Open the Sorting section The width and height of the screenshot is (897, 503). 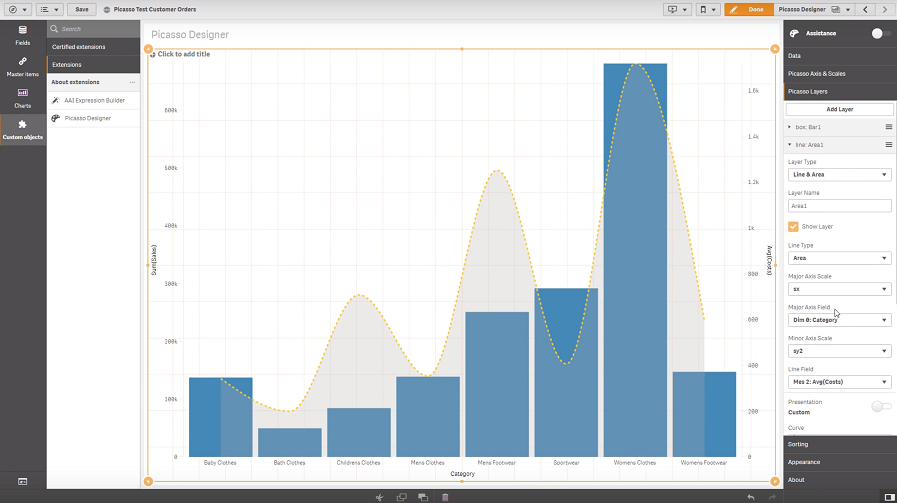[x=840, y=444]
